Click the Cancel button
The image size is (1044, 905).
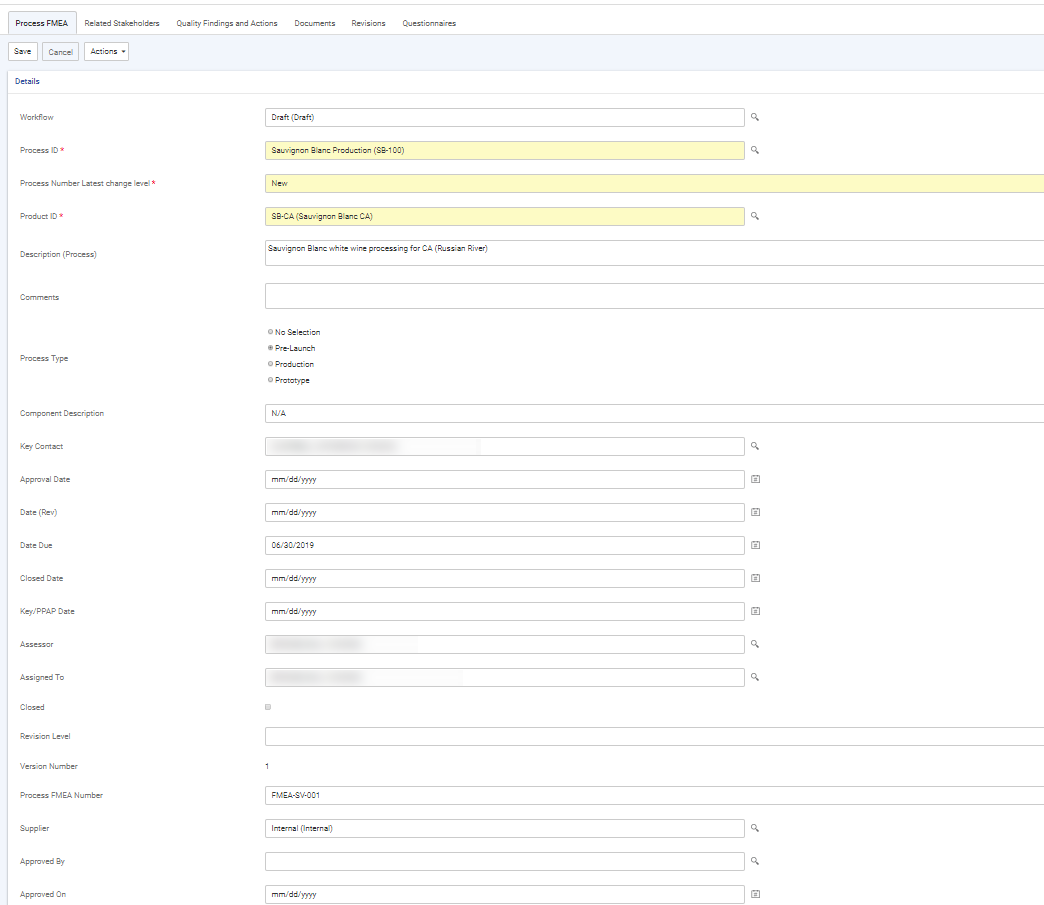(x=60, y=52)
